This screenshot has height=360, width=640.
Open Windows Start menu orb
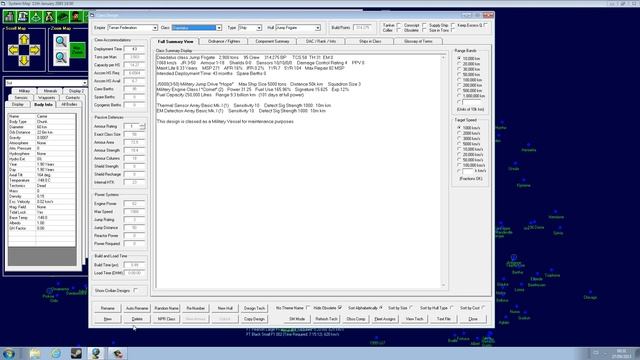[x=9, y=353]
